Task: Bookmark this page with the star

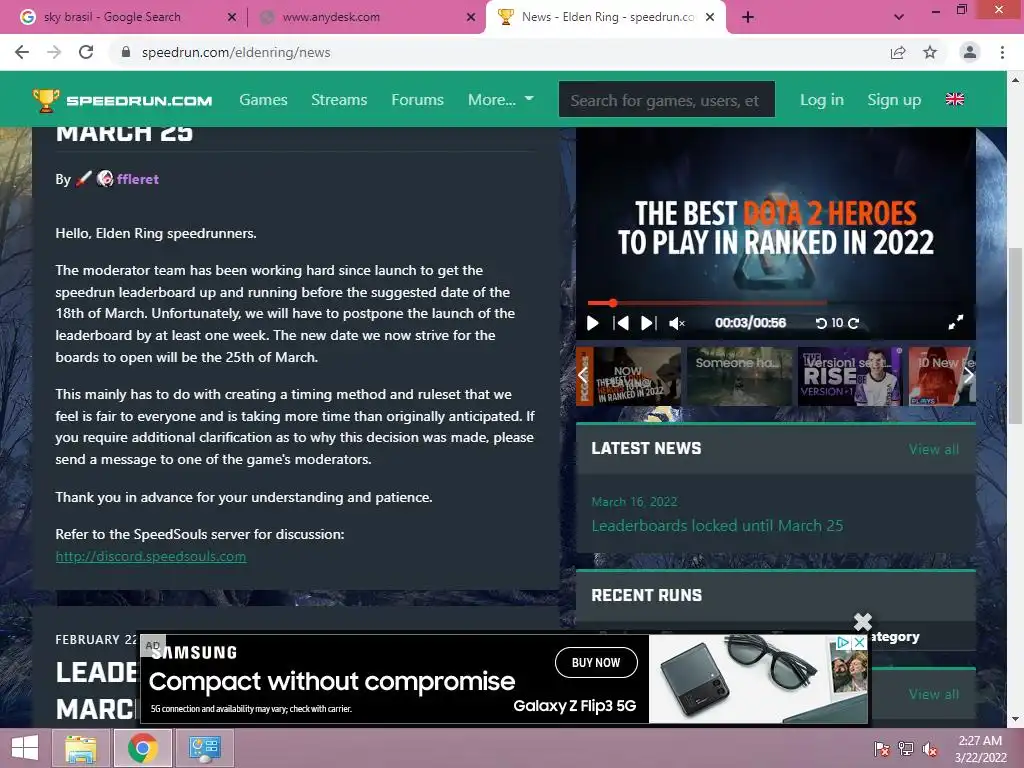Action: [x=930, y=52]
